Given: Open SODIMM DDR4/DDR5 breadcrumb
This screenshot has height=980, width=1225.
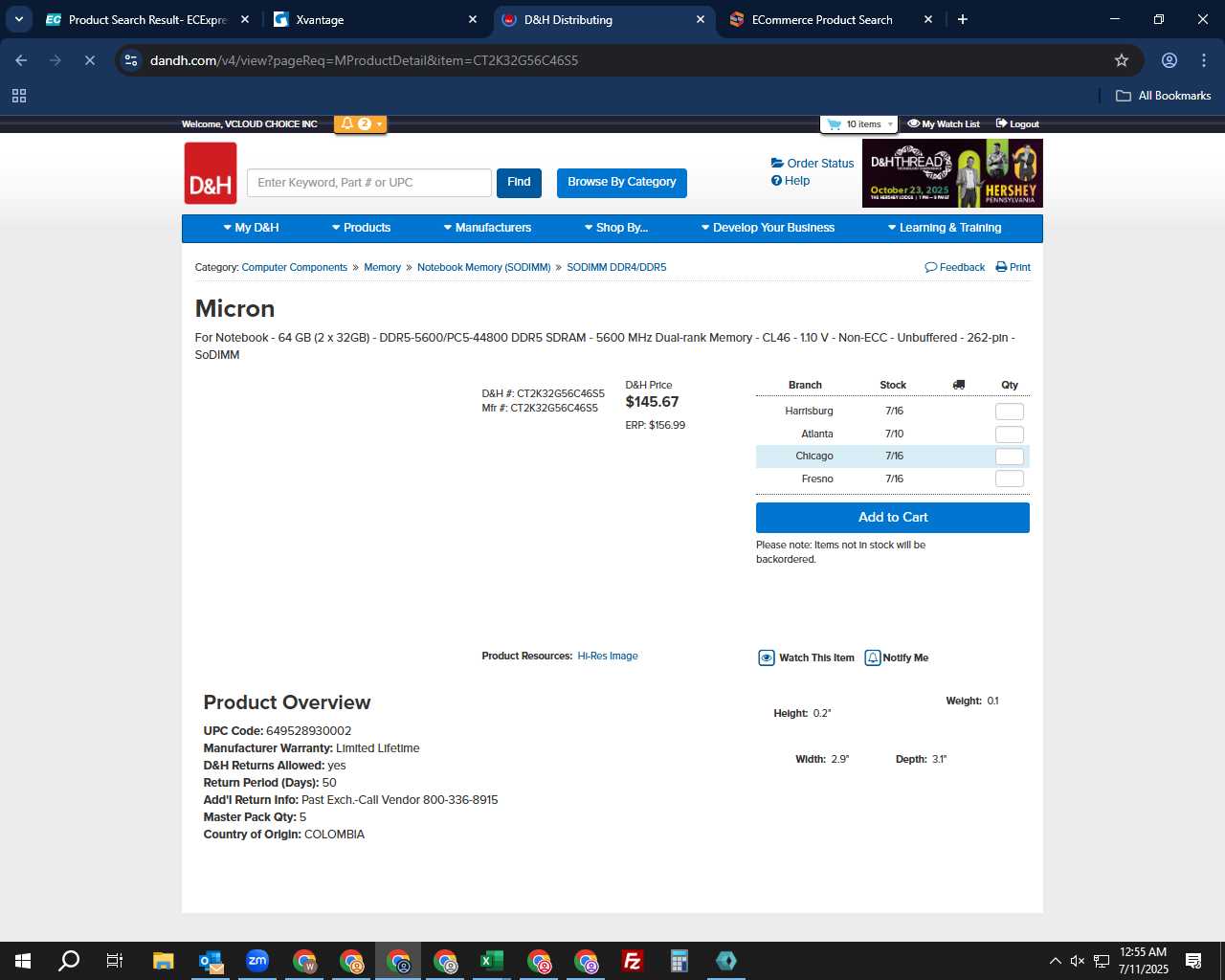Looking at the screenshot, I should pyautogui.click(x=616, y=268).
